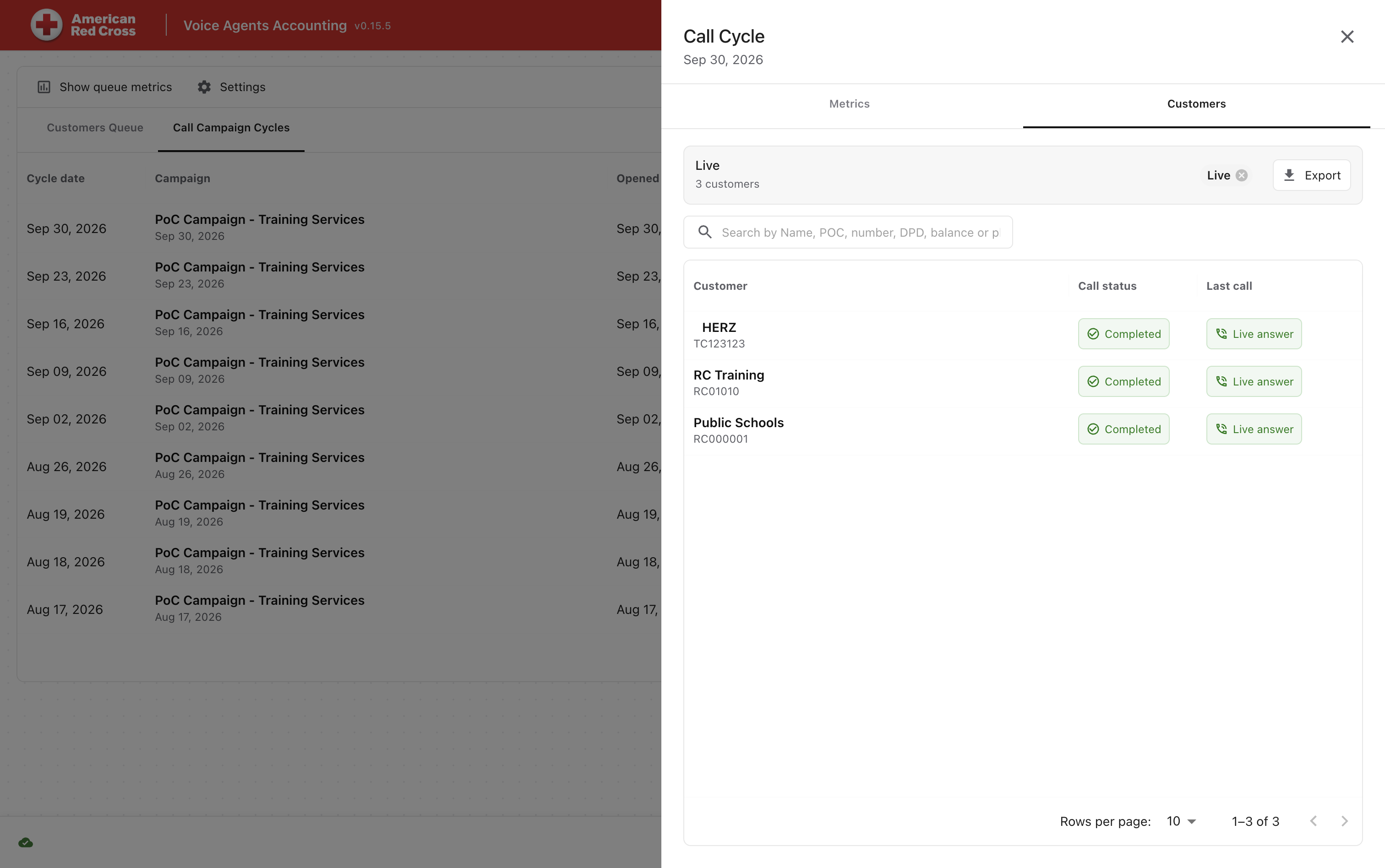The width and height of the screenshot is (1385, 868).
Task: Close the Call Cycle panel
Action: 1347,37
